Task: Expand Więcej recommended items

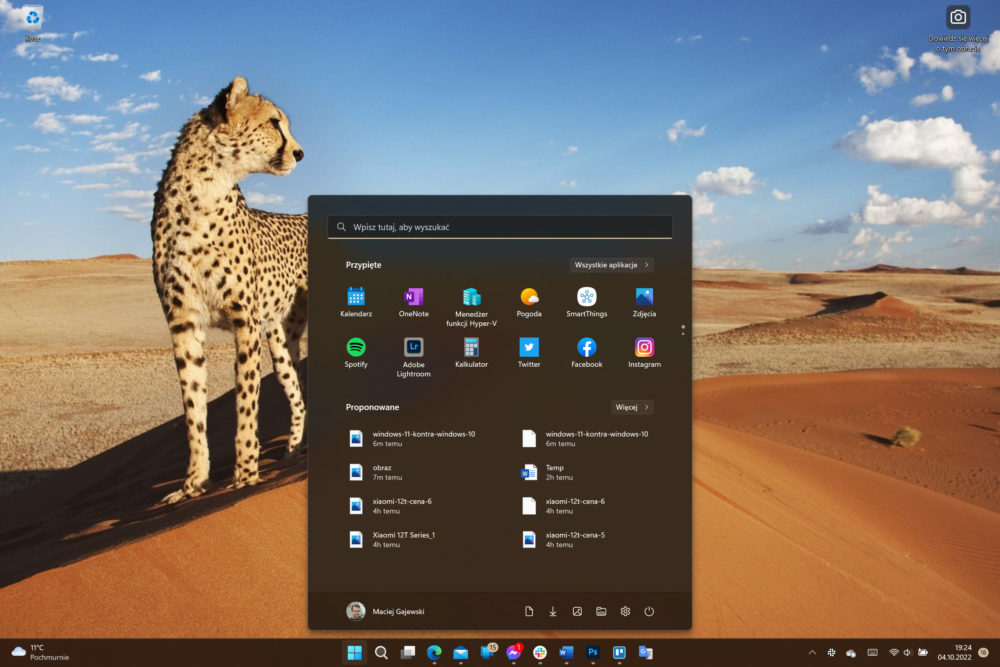Action: click(x=632, y=407)
